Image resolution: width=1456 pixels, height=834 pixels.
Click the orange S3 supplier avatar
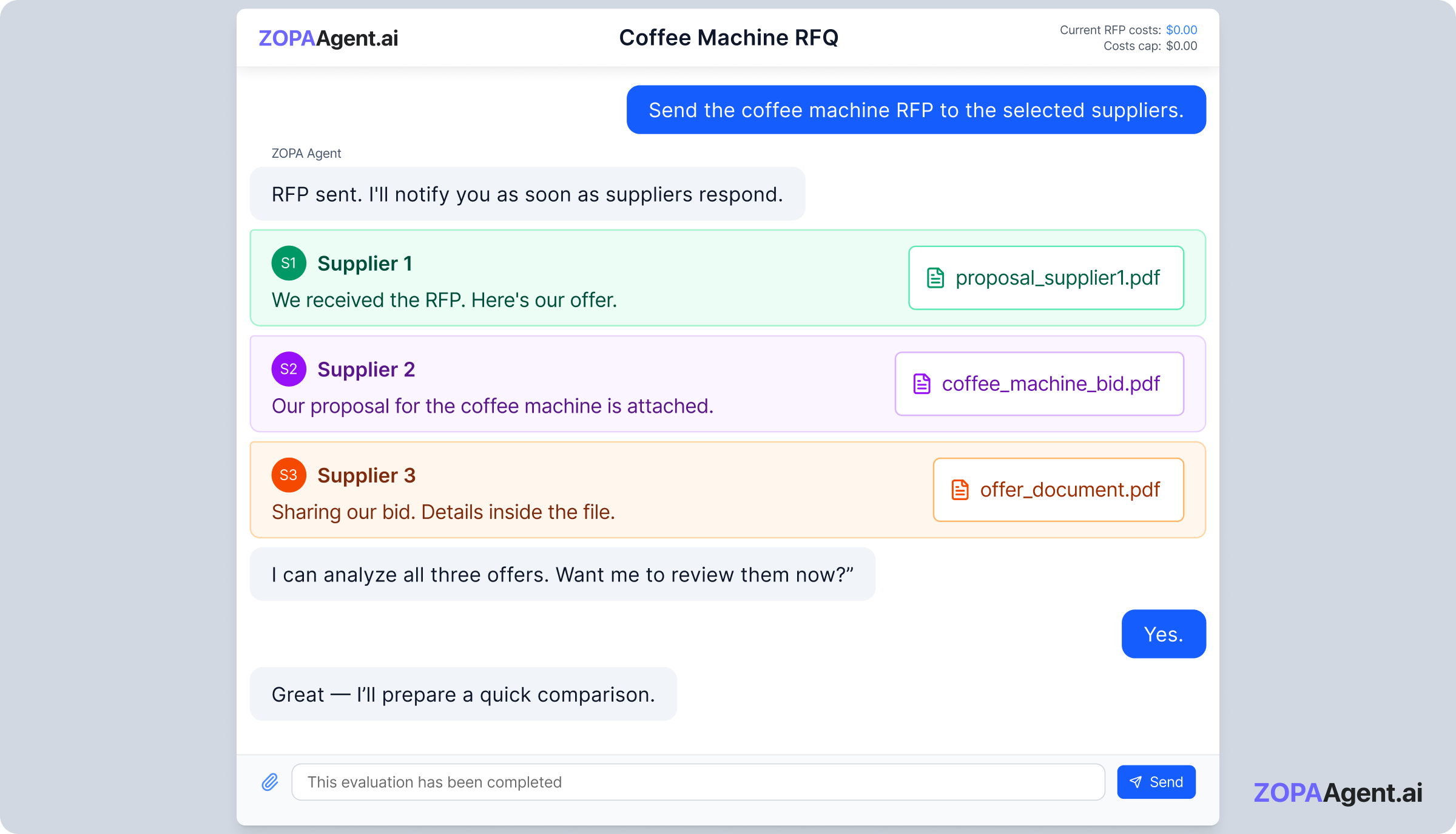click(x=289, y=475)
